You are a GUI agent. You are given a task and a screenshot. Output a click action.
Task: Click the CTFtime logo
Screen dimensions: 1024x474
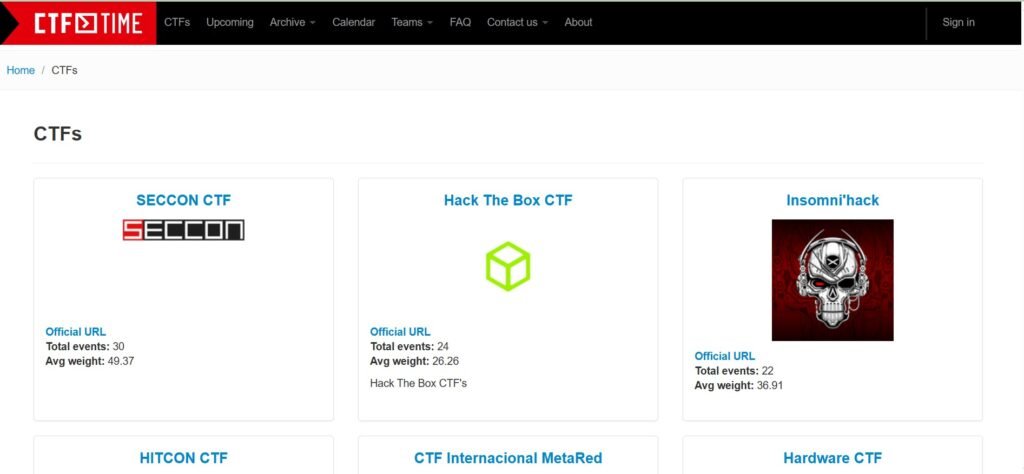click(x=88, y=23)
